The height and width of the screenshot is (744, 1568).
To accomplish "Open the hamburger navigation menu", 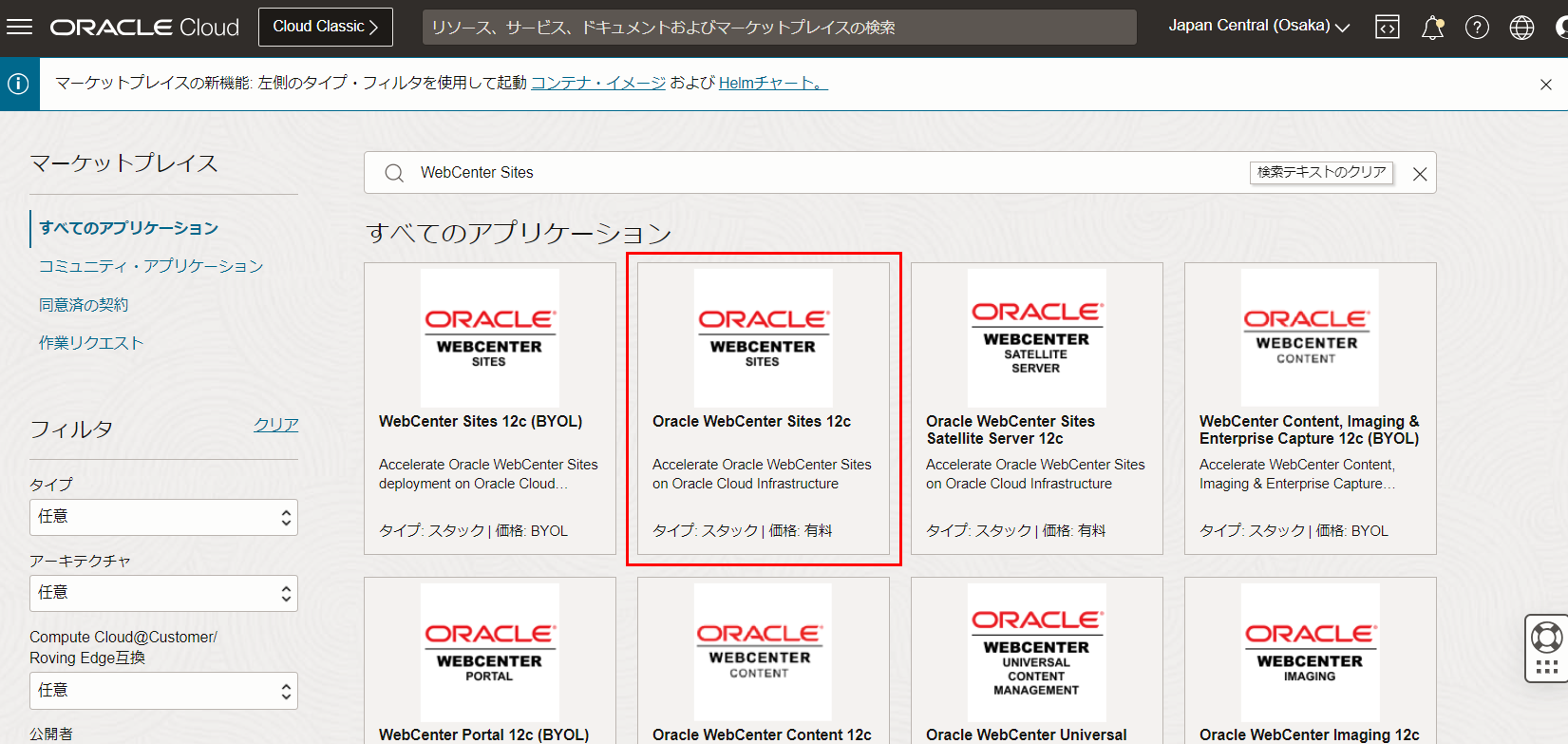I will (19, 27).
